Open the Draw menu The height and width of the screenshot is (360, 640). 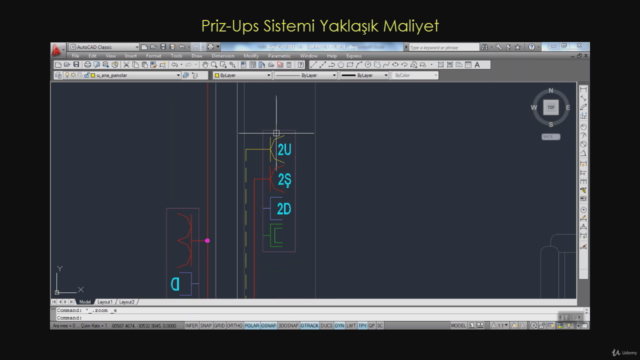pos(197,56)
